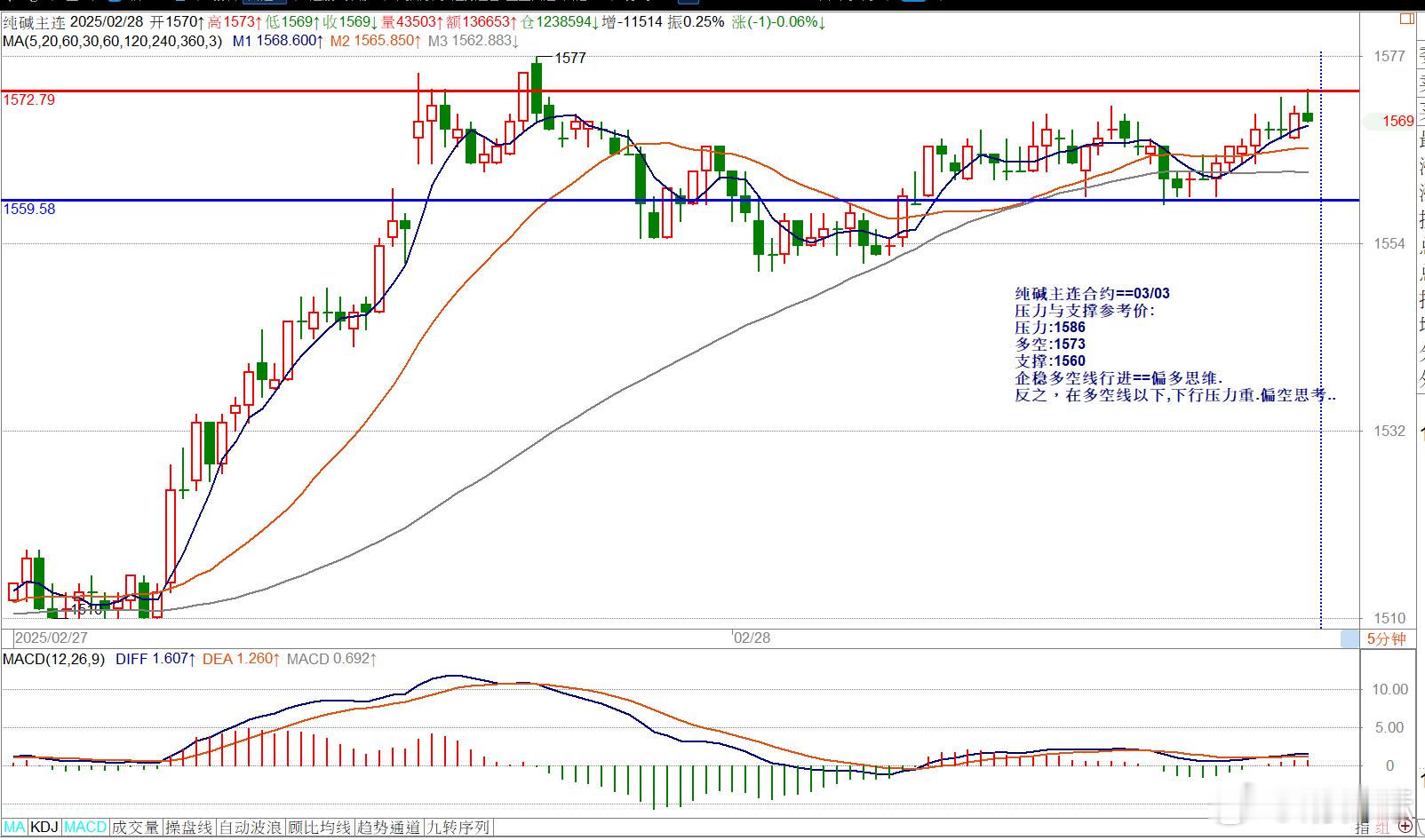Switch to the KDJ indicator tab
Screen dimensions: 1425x840
44,828
